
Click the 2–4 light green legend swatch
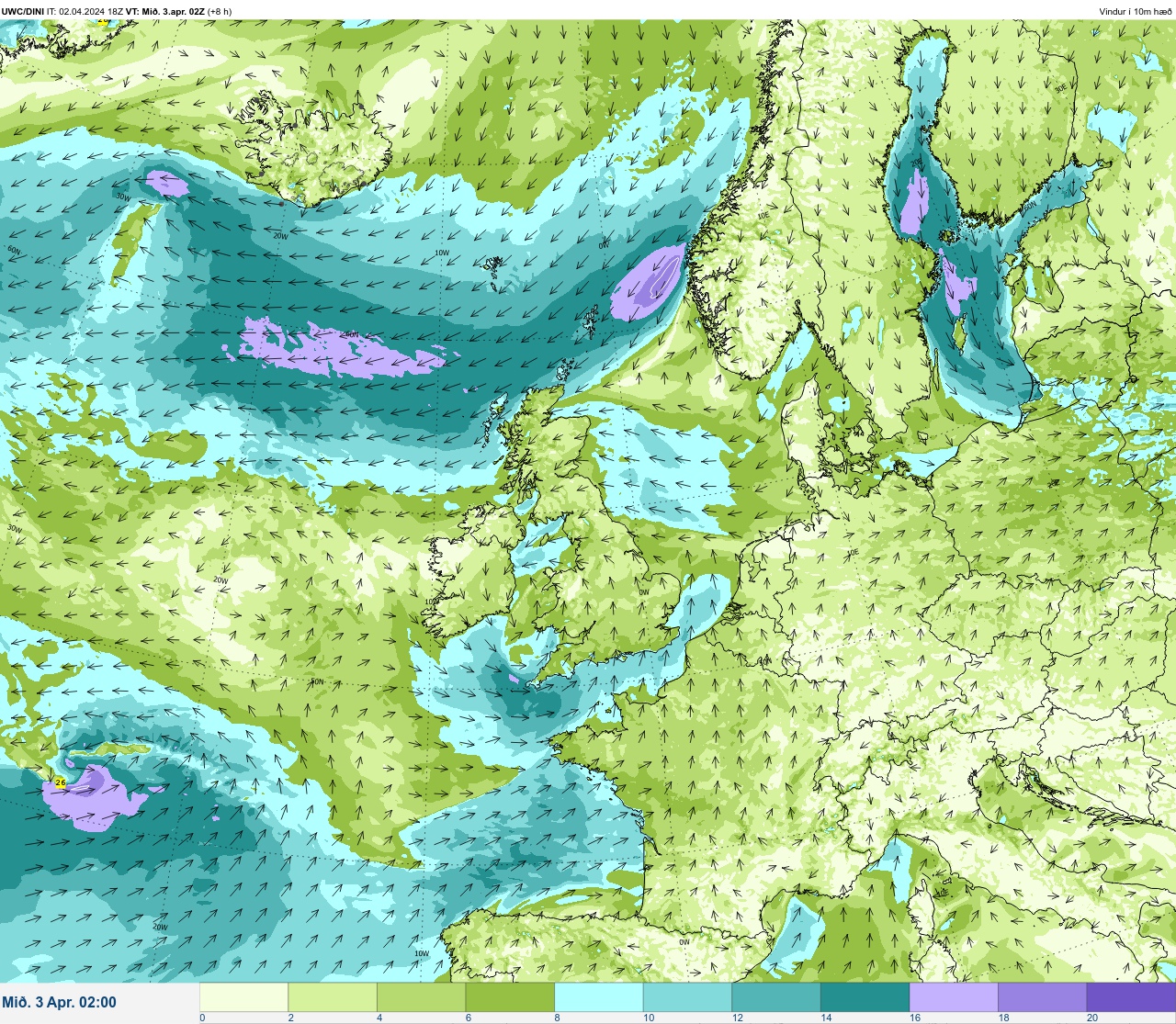click(333, 997)
